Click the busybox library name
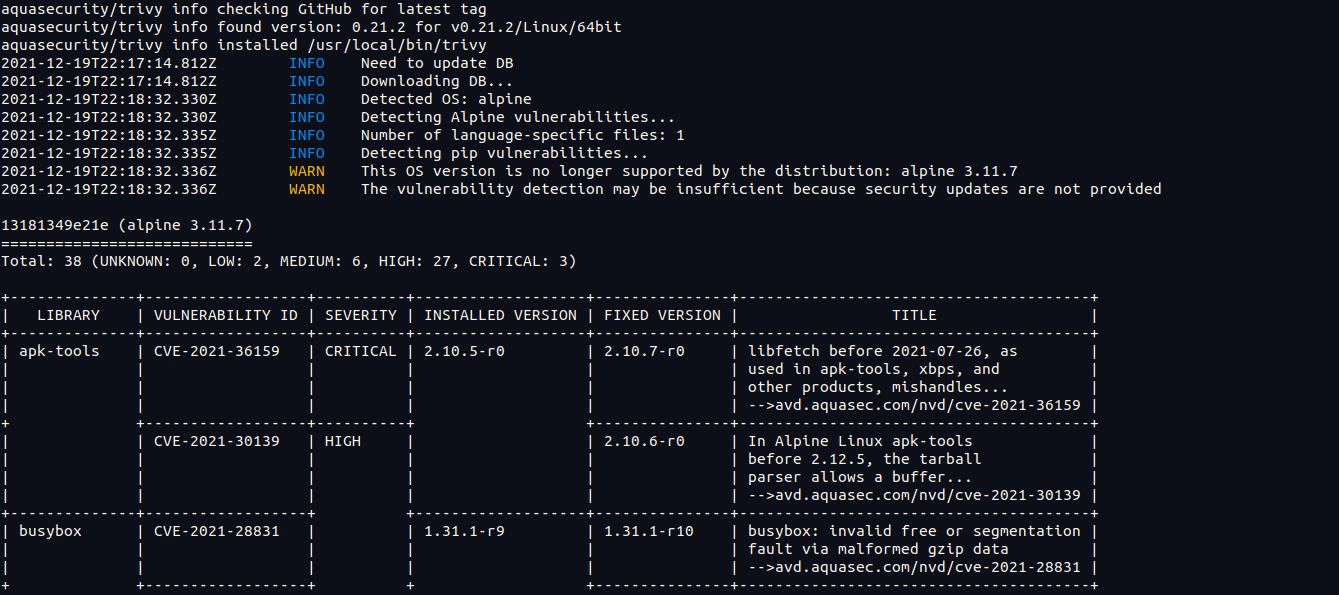1339x595 pixels. point(50,531)
